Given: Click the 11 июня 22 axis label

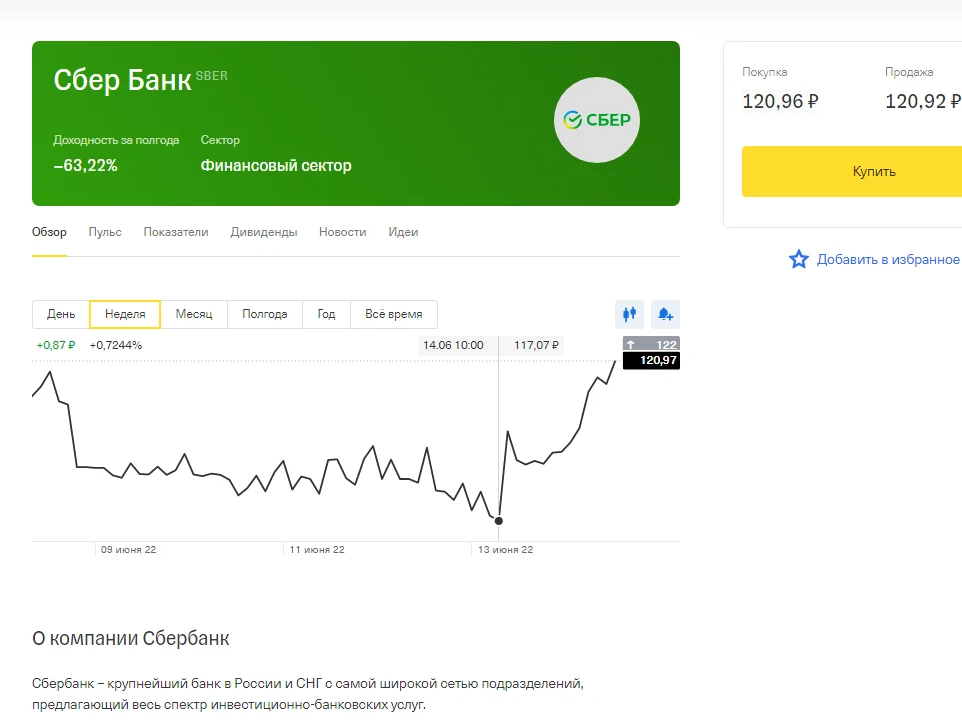Looking at the screenshot, I should point(317,550).
